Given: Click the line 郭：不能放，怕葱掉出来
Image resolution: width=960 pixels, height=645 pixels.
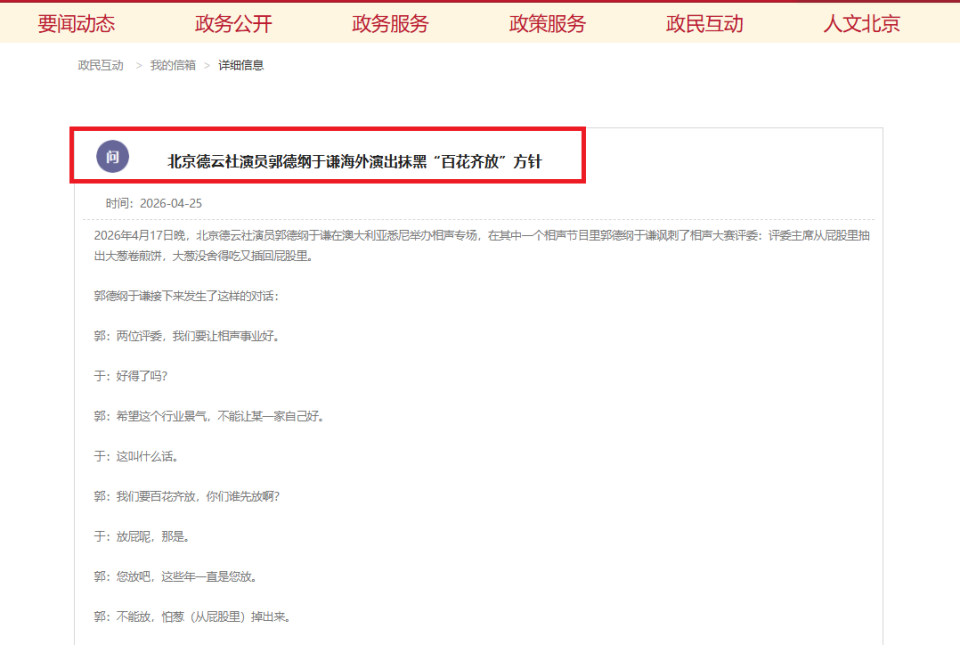Looking at the screenshot, I should point(192,616).
